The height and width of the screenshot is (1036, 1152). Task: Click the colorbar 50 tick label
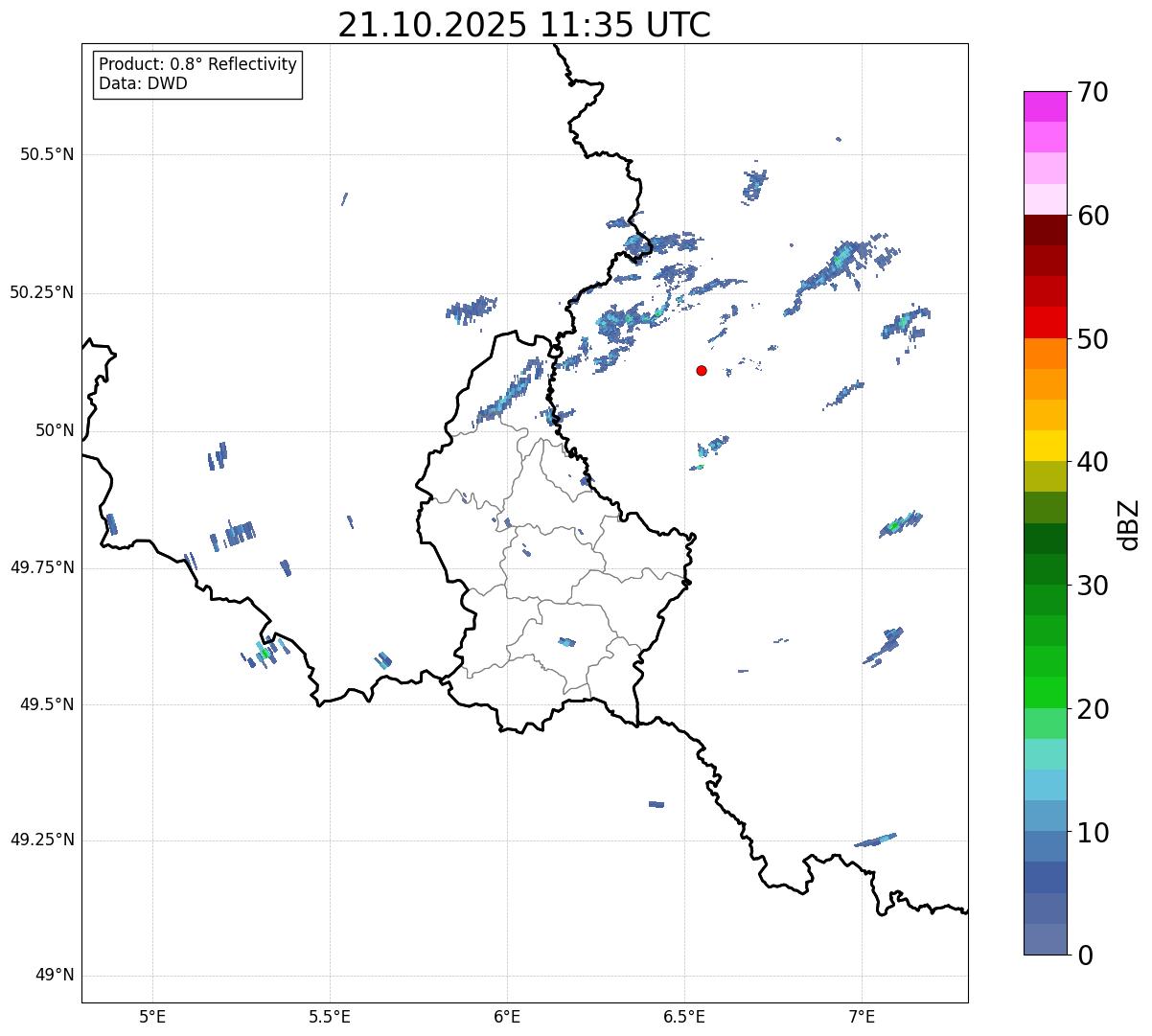(x=1093, y=339)
